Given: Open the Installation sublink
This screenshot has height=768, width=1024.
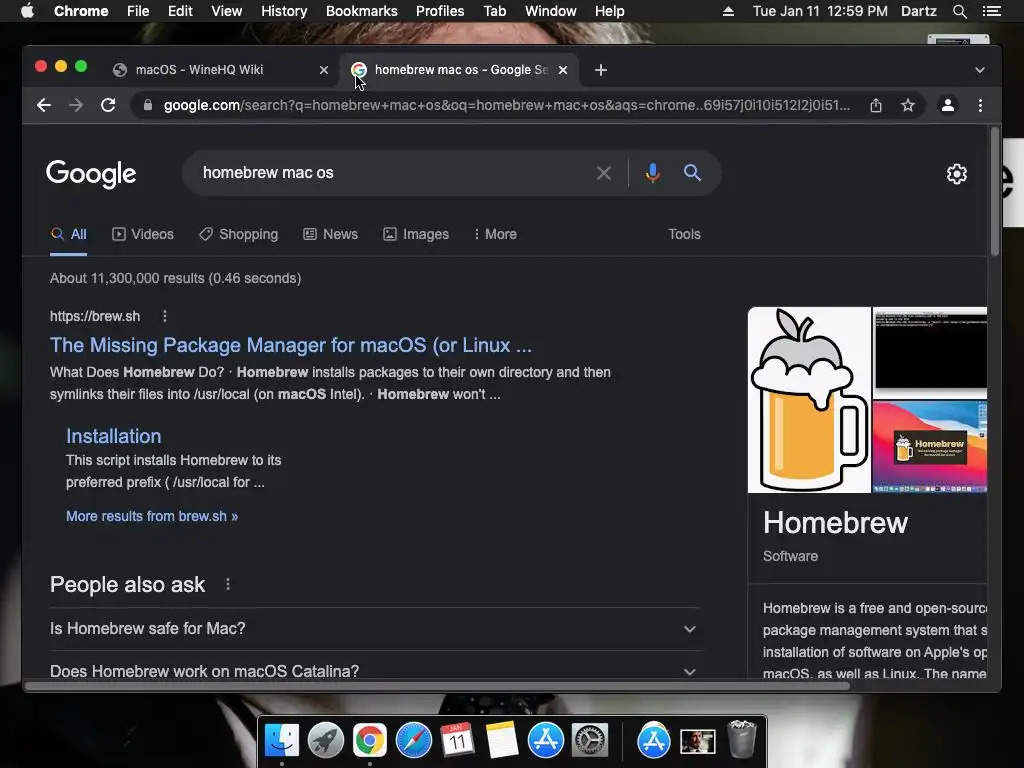Looking at the screenshot, I should click(x=114, y=436).
